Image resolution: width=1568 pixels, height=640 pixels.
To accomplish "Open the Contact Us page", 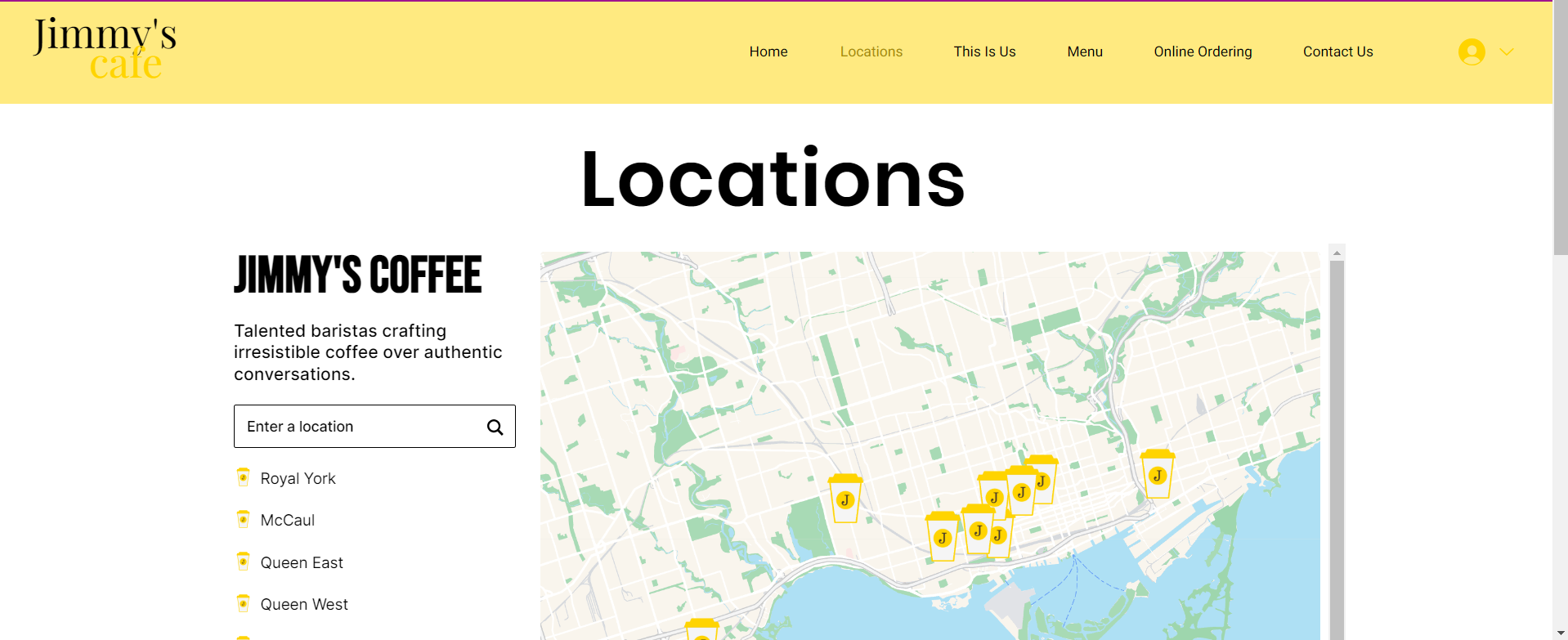I will (x=1337, y=51).
